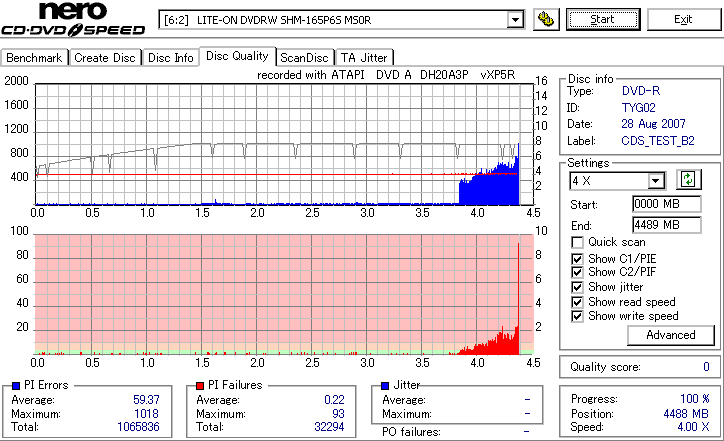
Task: Click the label CDS_TEST_B2
Action: pos(658,141)
